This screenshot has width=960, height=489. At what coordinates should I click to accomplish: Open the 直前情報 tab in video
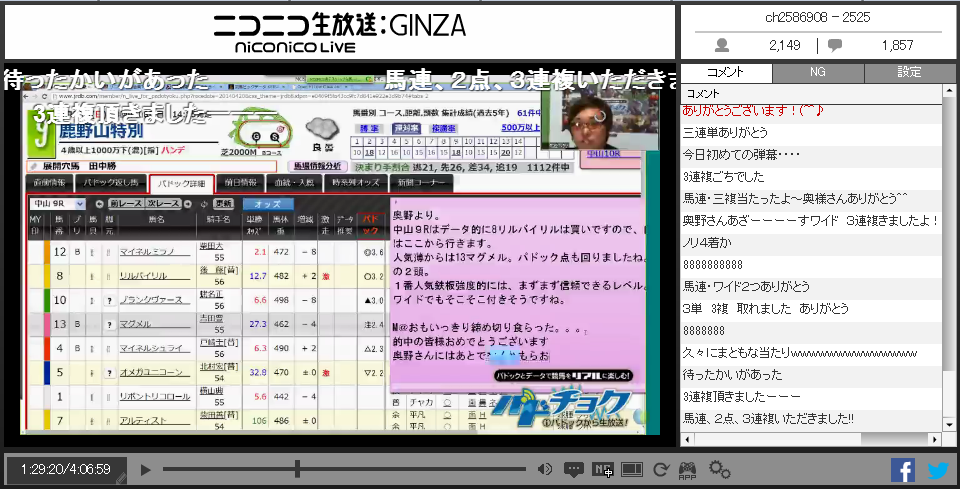coord(49,182)
